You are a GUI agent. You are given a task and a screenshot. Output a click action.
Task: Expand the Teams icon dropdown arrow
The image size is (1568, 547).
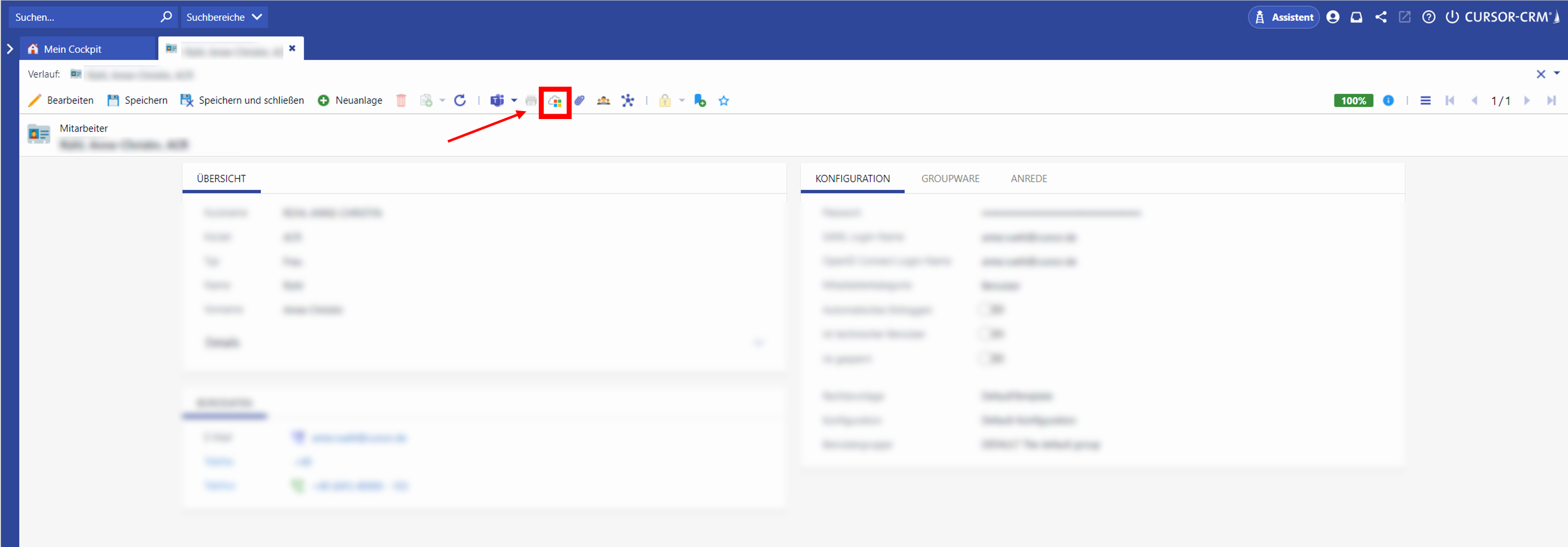click(514, 101)
